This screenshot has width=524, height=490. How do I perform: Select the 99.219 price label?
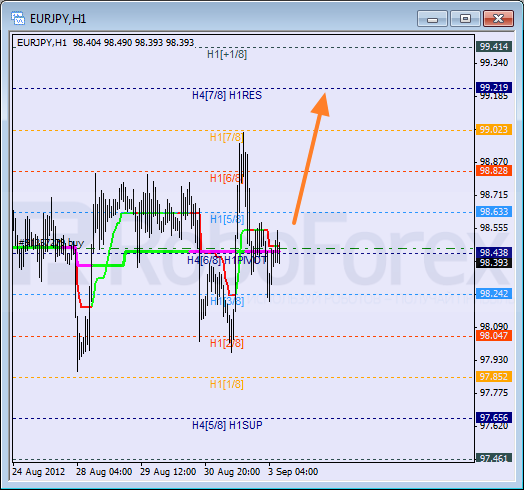[494, 88]
